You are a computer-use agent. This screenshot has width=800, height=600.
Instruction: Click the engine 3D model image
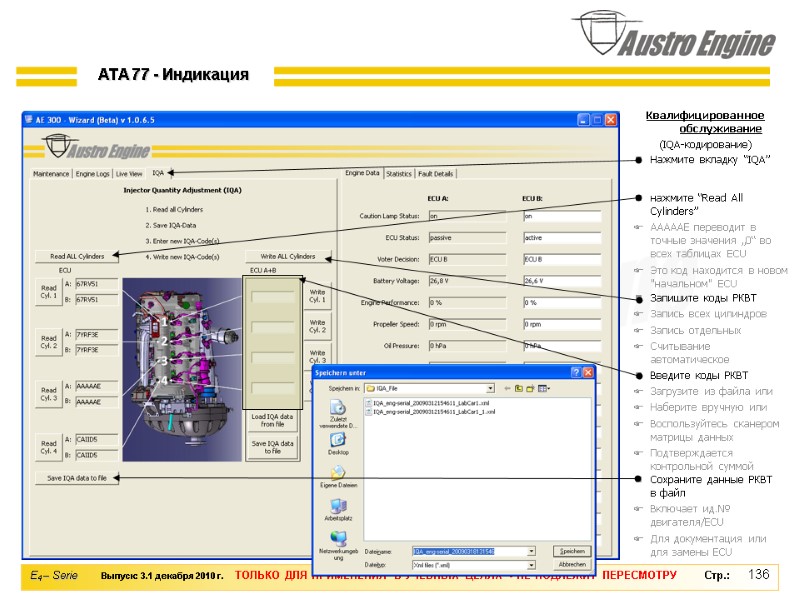pyautogui.click(x=182, y=369)
